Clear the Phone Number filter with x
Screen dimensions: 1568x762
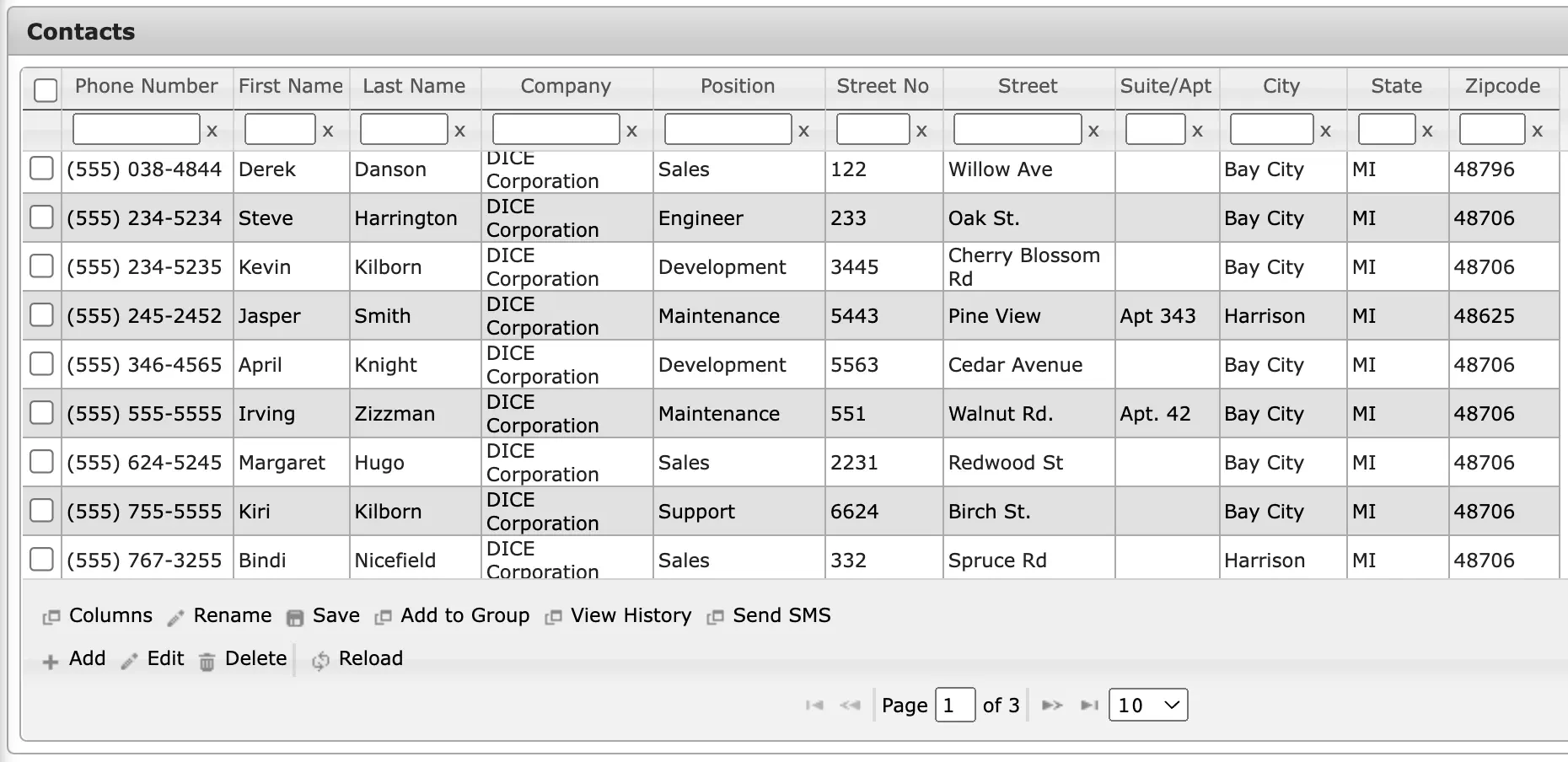pos(212,131)
